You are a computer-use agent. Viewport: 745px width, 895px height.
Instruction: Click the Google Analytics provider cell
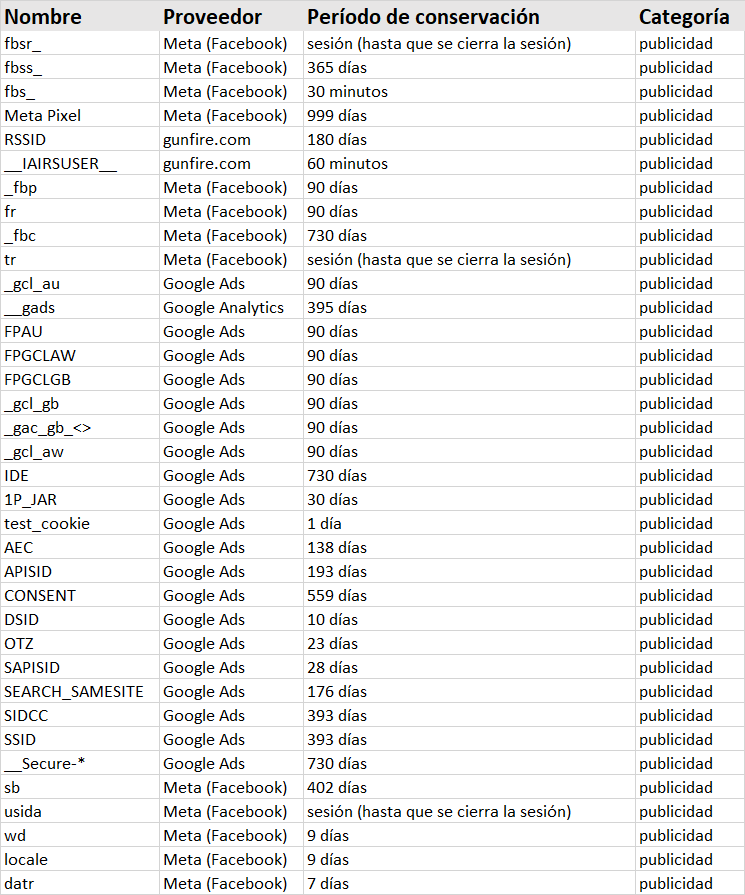pos(223,308)
